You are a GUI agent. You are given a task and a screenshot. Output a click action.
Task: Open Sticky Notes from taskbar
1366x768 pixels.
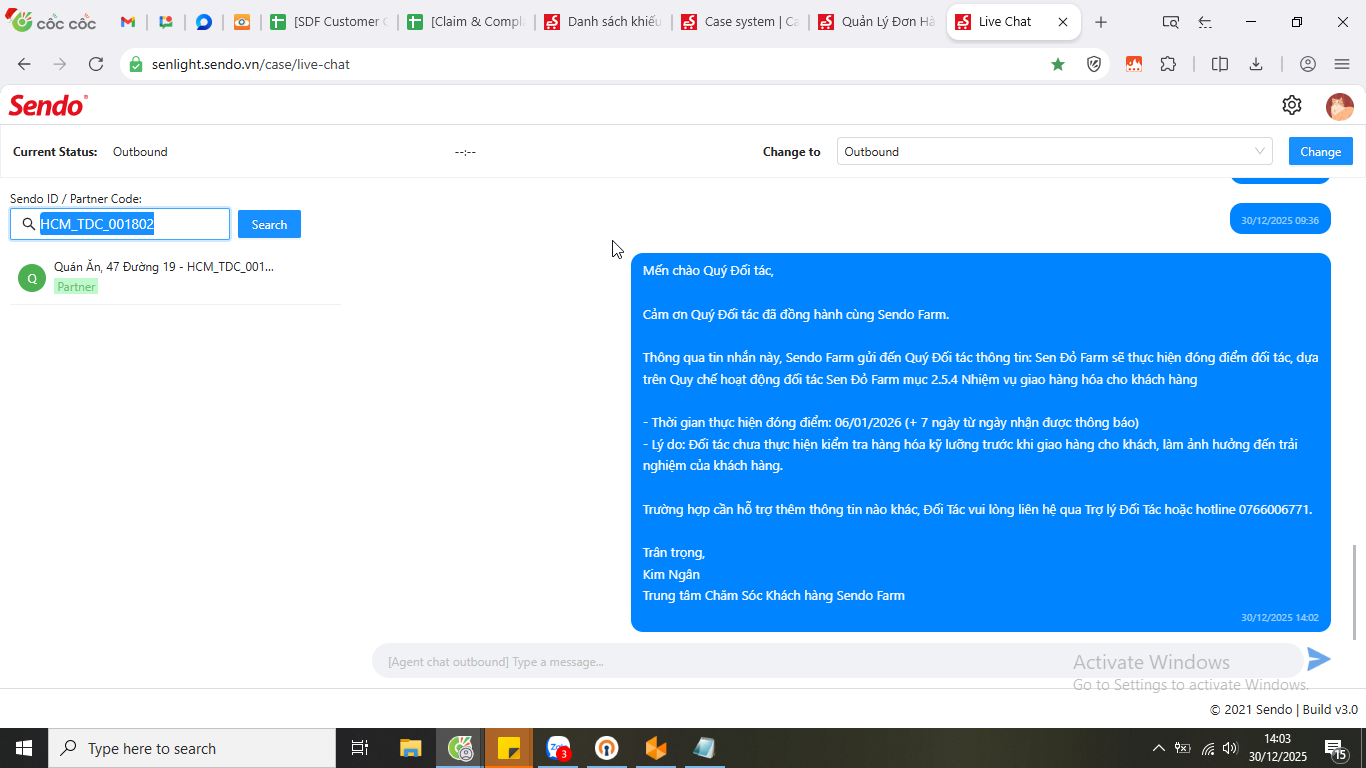click(x=508, y=748)
